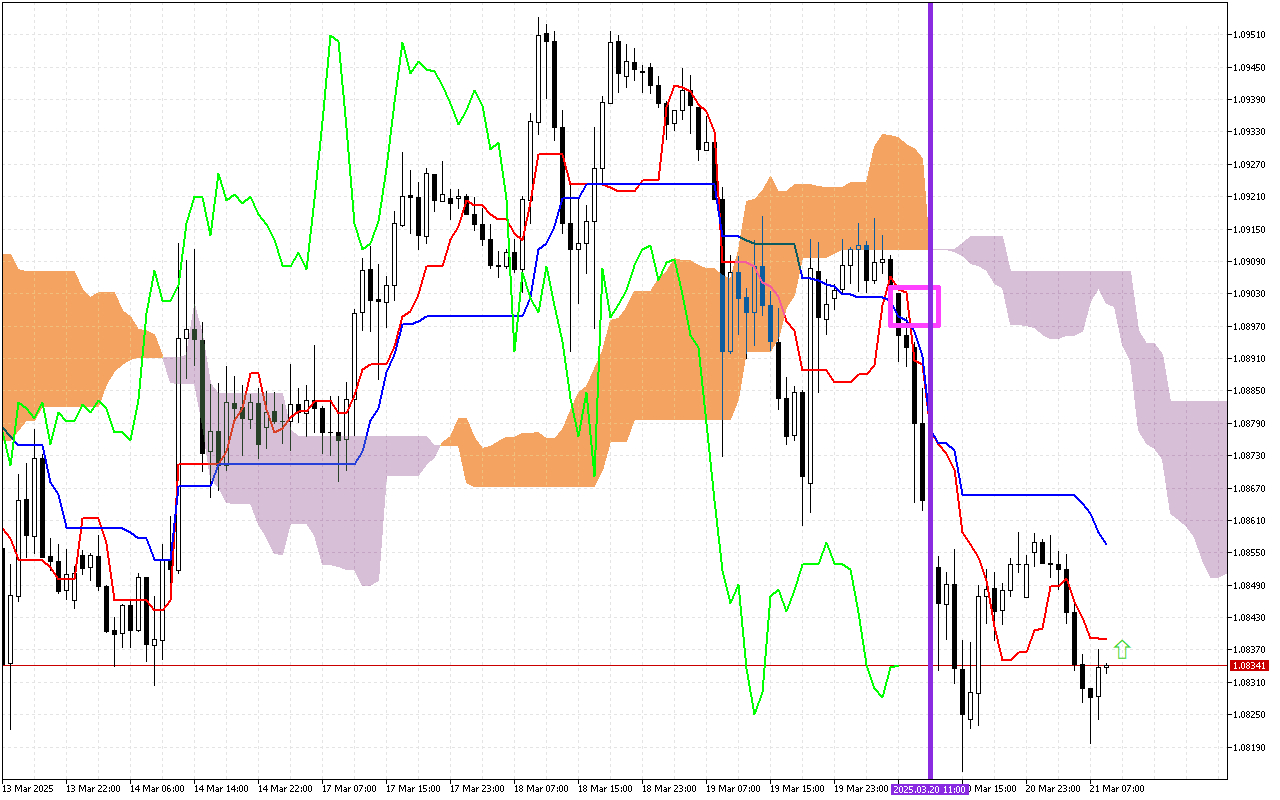Click the 1.09390 price axis label
This screenshot has height=800, width=1280.
tap(1249, 99)
